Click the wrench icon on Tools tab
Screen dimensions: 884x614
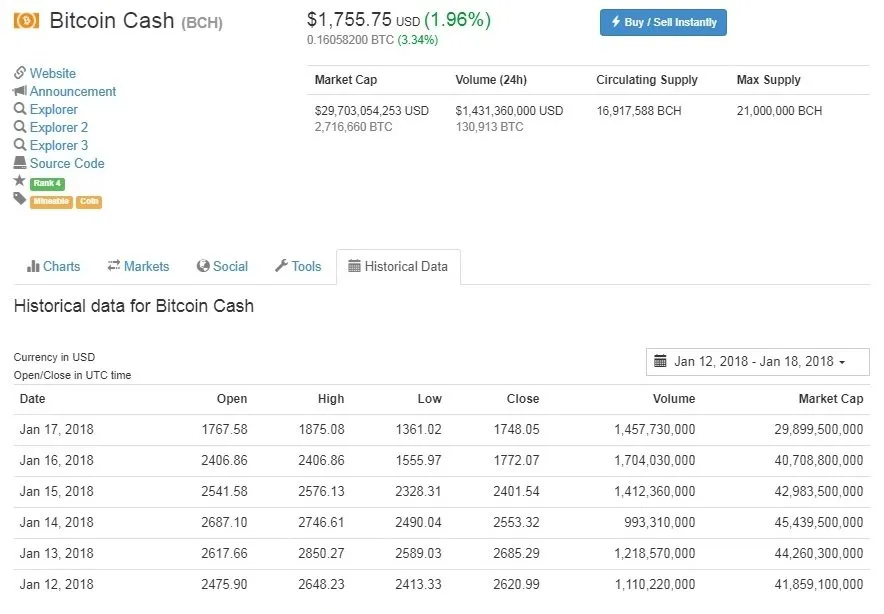(x=281, y=266)
